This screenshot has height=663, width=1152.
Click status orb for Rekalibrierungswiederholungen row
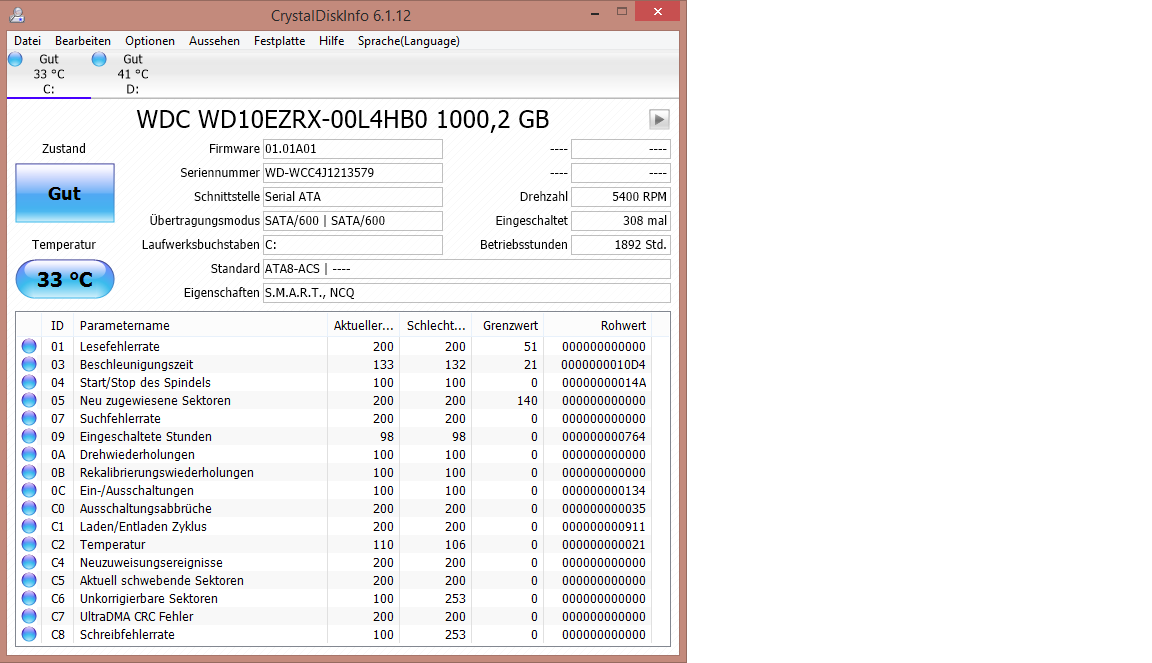29,473
